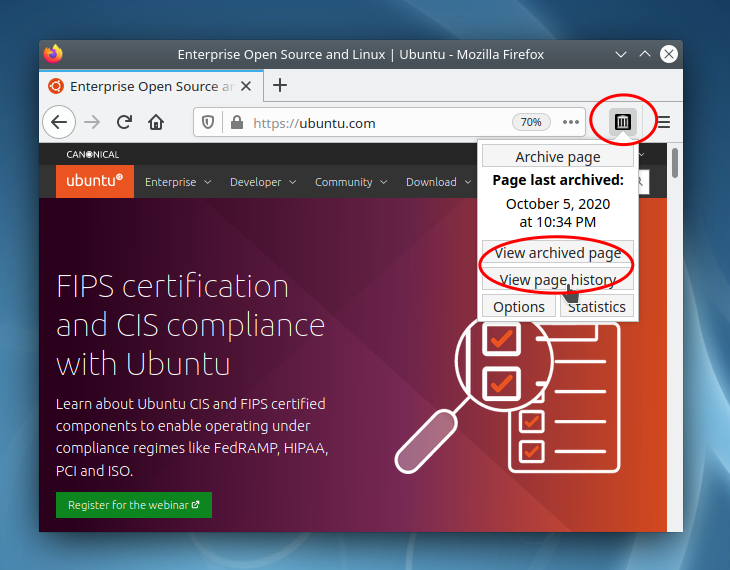
Task: Click the title bar minimize chevron
Action: pyautogui.click(x=621, y=54)
